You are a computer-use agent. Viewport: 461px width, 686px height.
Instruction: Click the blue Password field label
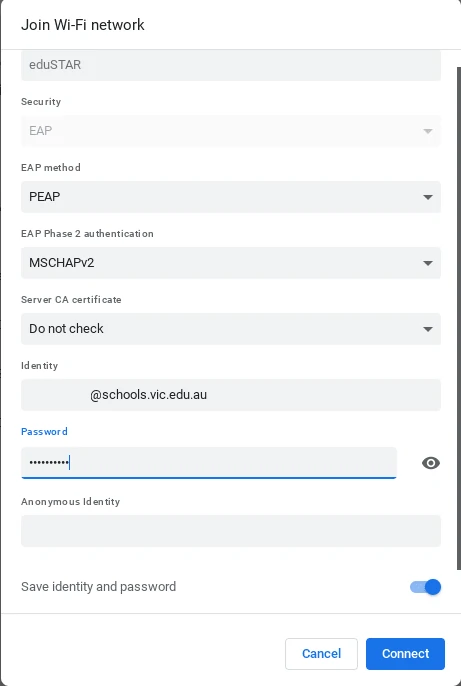point(44,431)
